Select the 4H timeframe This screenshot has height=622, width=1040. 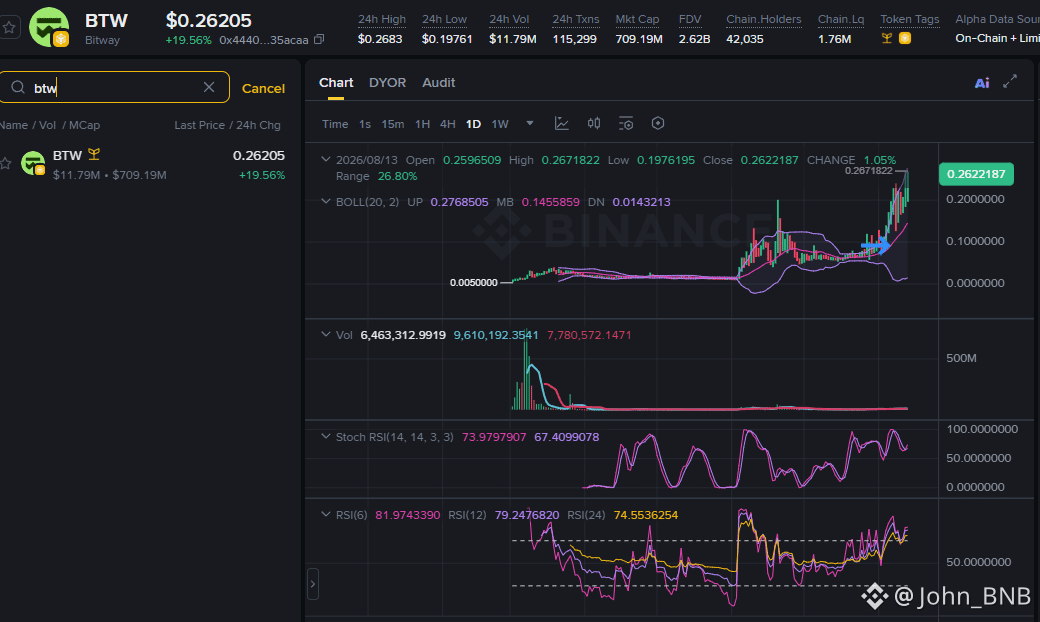448,124
